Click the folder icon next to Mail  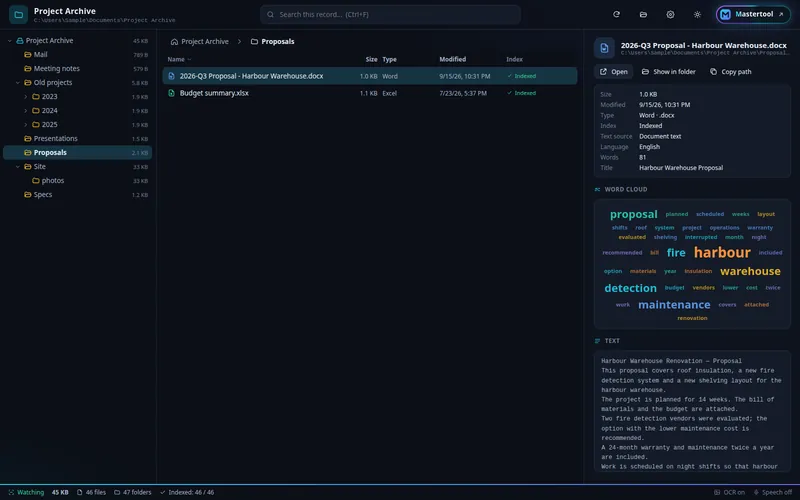click(x=28, y=55)
